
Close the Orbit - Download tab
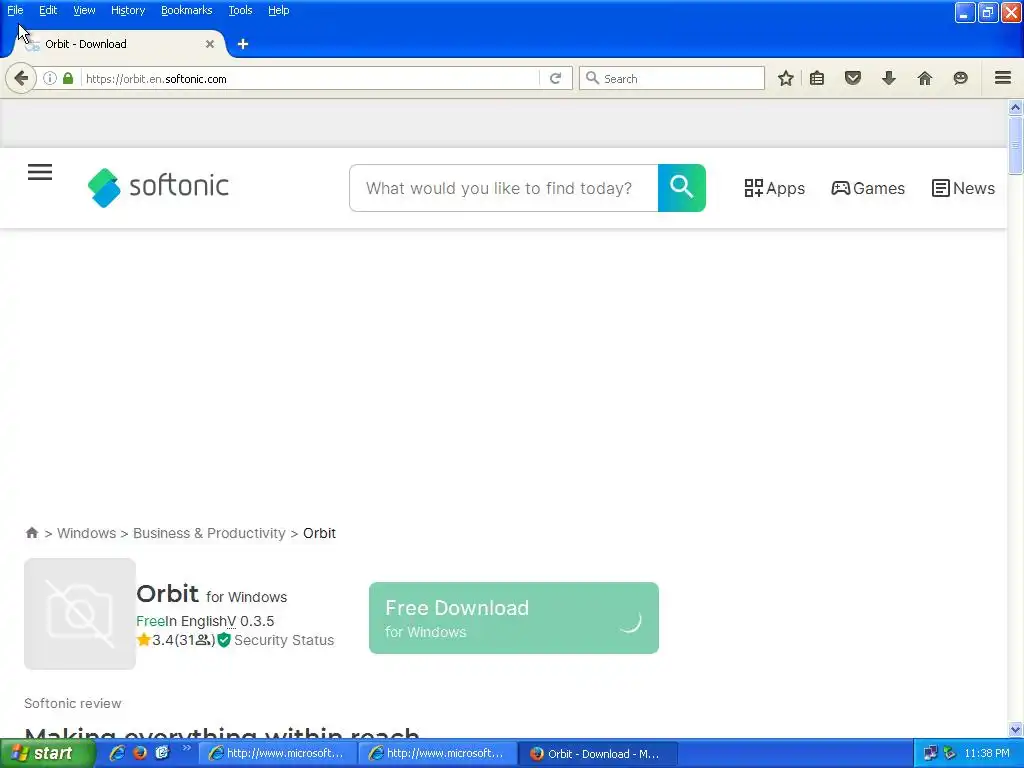pos(210,44)
